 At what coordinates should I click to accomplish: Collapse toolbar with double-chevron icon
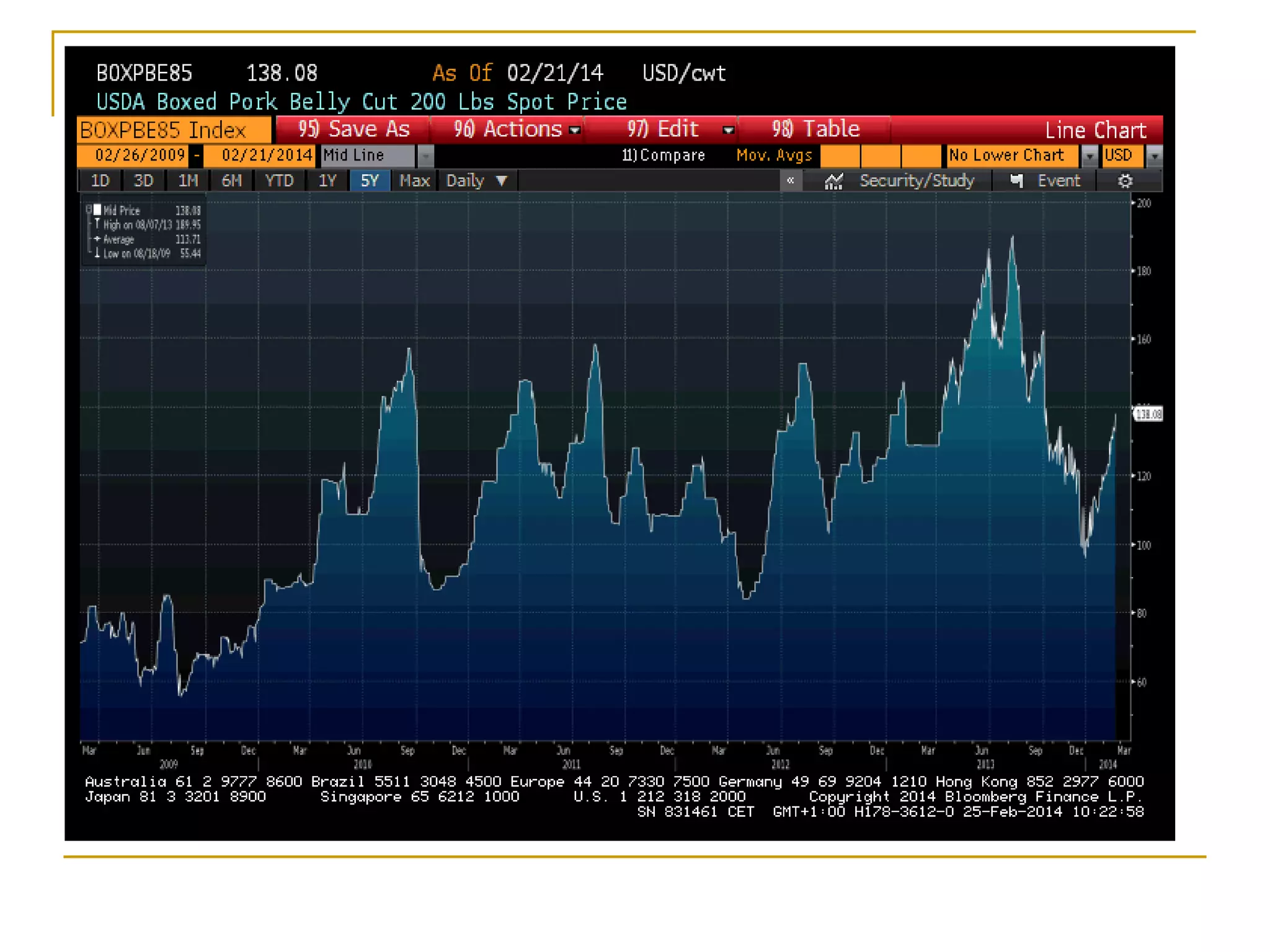point(790,181)
